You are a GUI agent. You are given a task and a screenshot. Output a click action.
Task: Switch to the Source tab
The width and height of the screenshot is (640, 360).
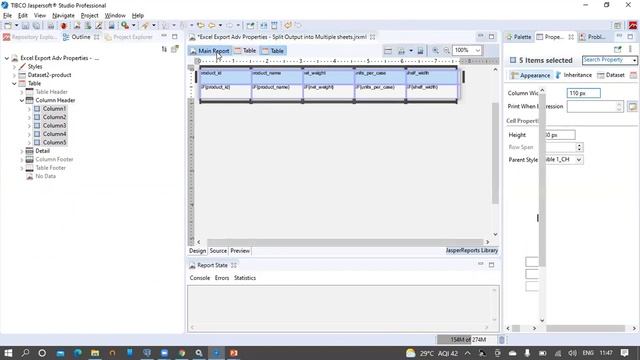pos(218,251)
